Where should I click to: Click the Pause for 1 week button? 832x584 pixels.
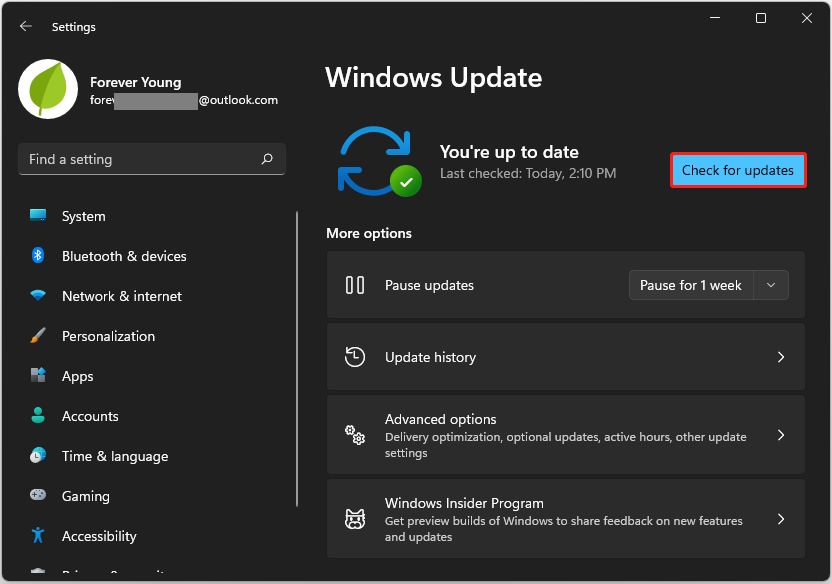coord(690,285)
